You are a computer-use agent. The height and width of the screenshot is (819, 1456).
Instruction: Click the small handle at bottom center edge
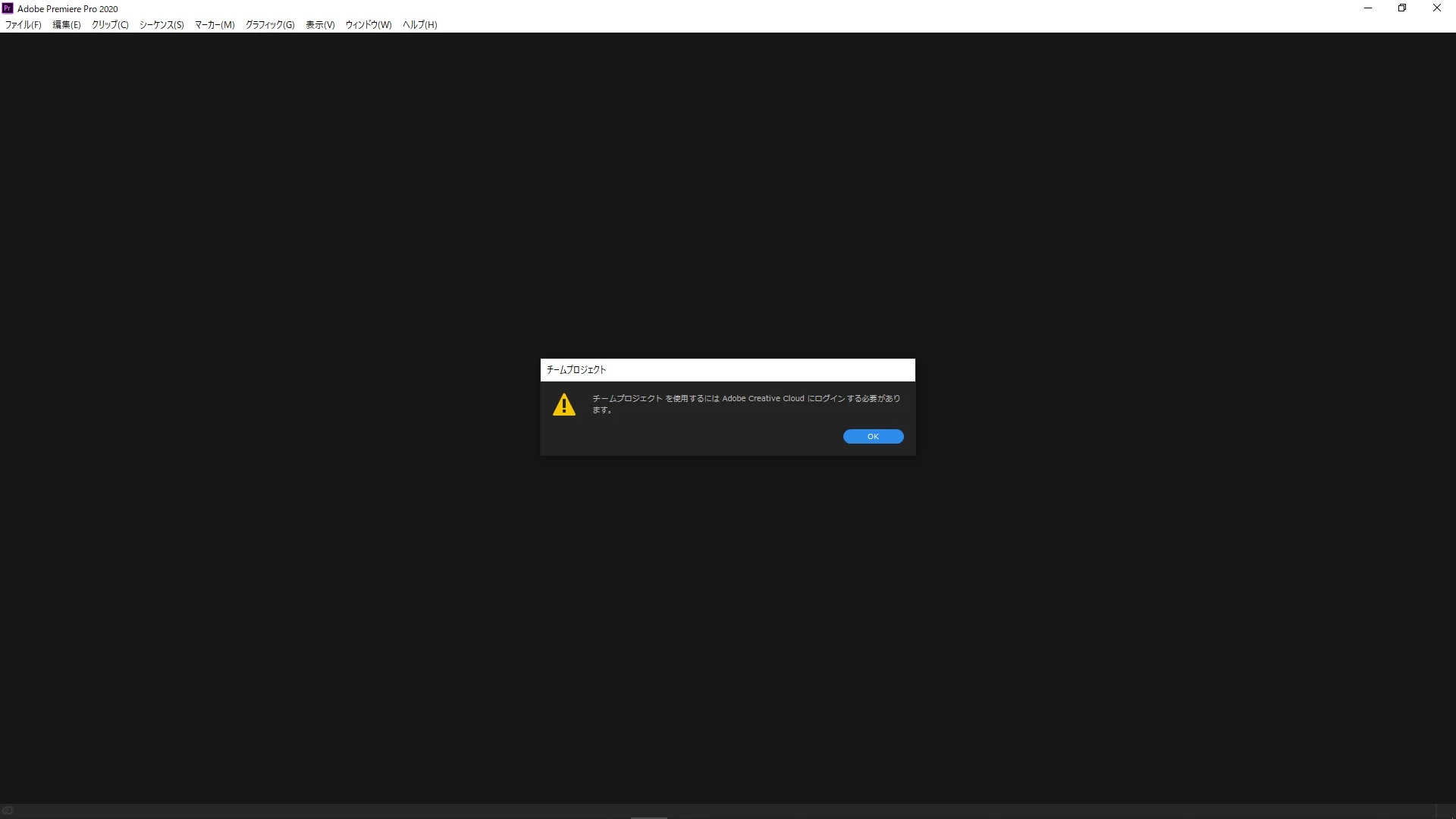(x=649, y=817)
